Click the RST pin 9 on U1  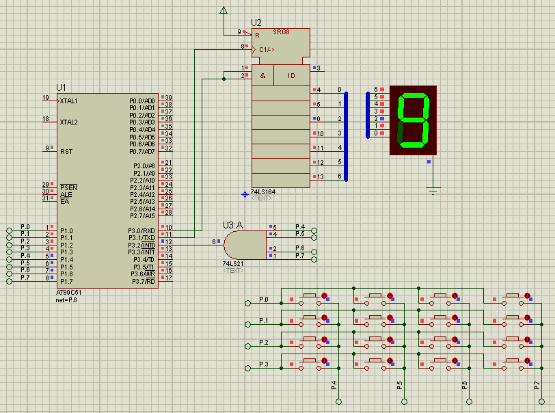(x=50, y=150)
